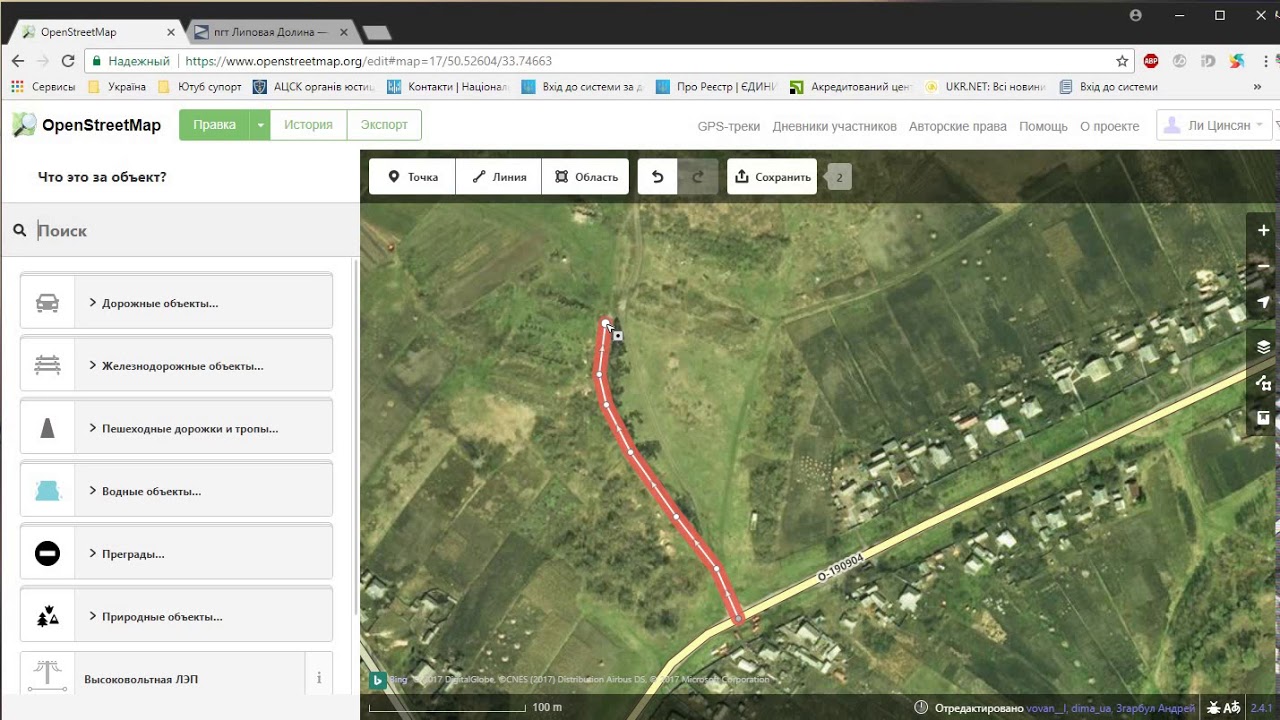The width and height of the screenshot is (1280, 720).
Task: Open Авторские права link
Action: [x=958, y=126]
